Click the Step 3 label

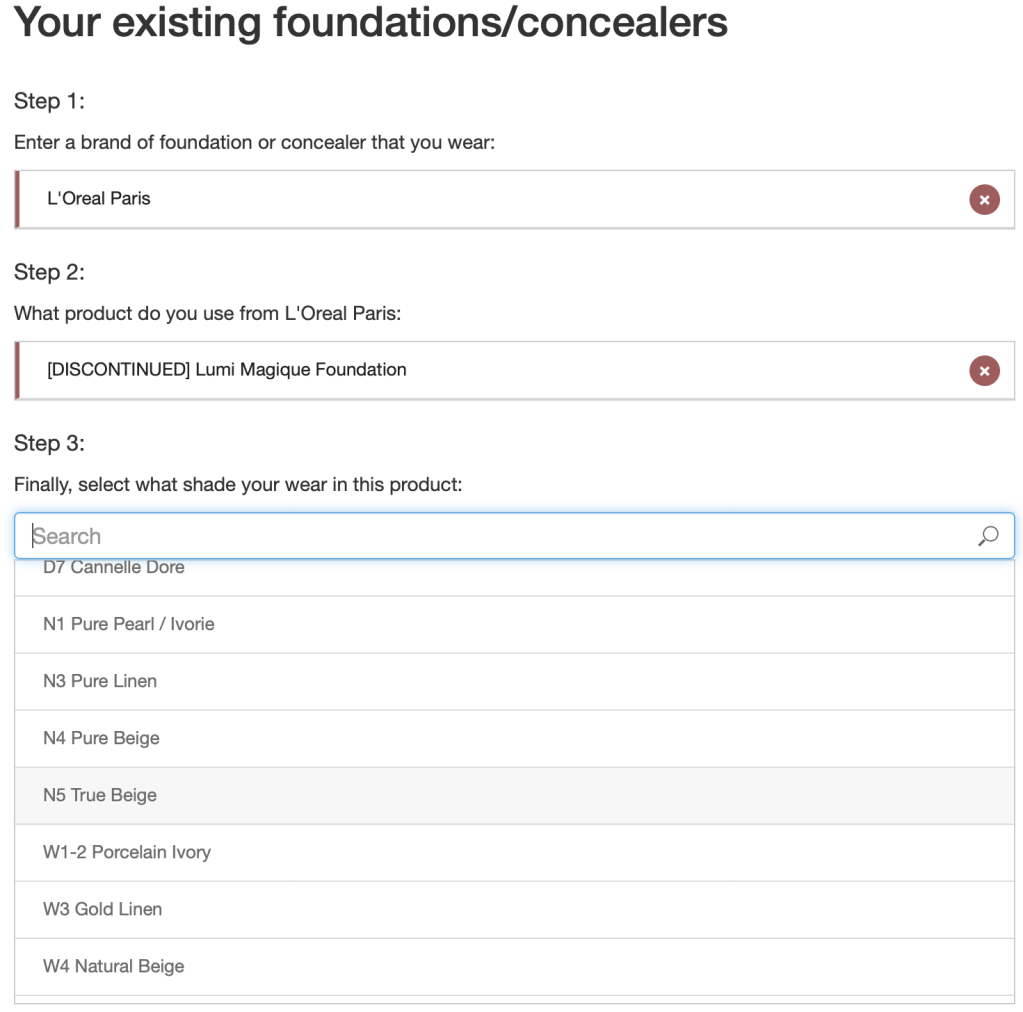tap(49, 443)
